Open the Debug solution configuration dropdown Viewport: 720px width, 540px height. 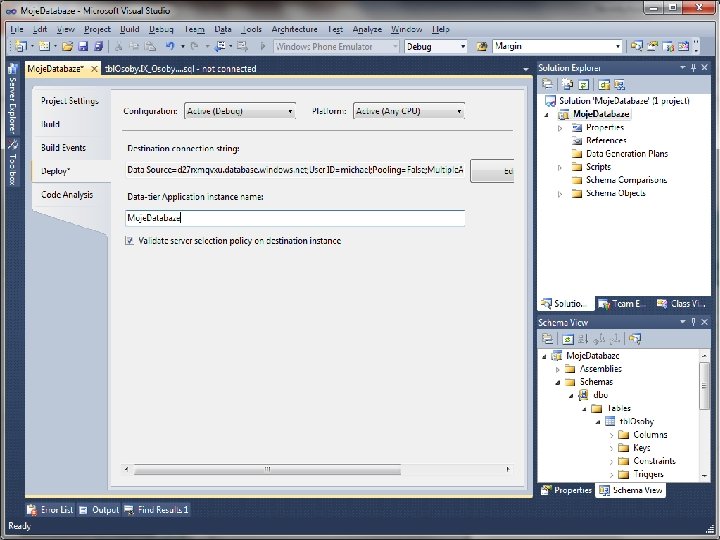click(x=462, y=46)
